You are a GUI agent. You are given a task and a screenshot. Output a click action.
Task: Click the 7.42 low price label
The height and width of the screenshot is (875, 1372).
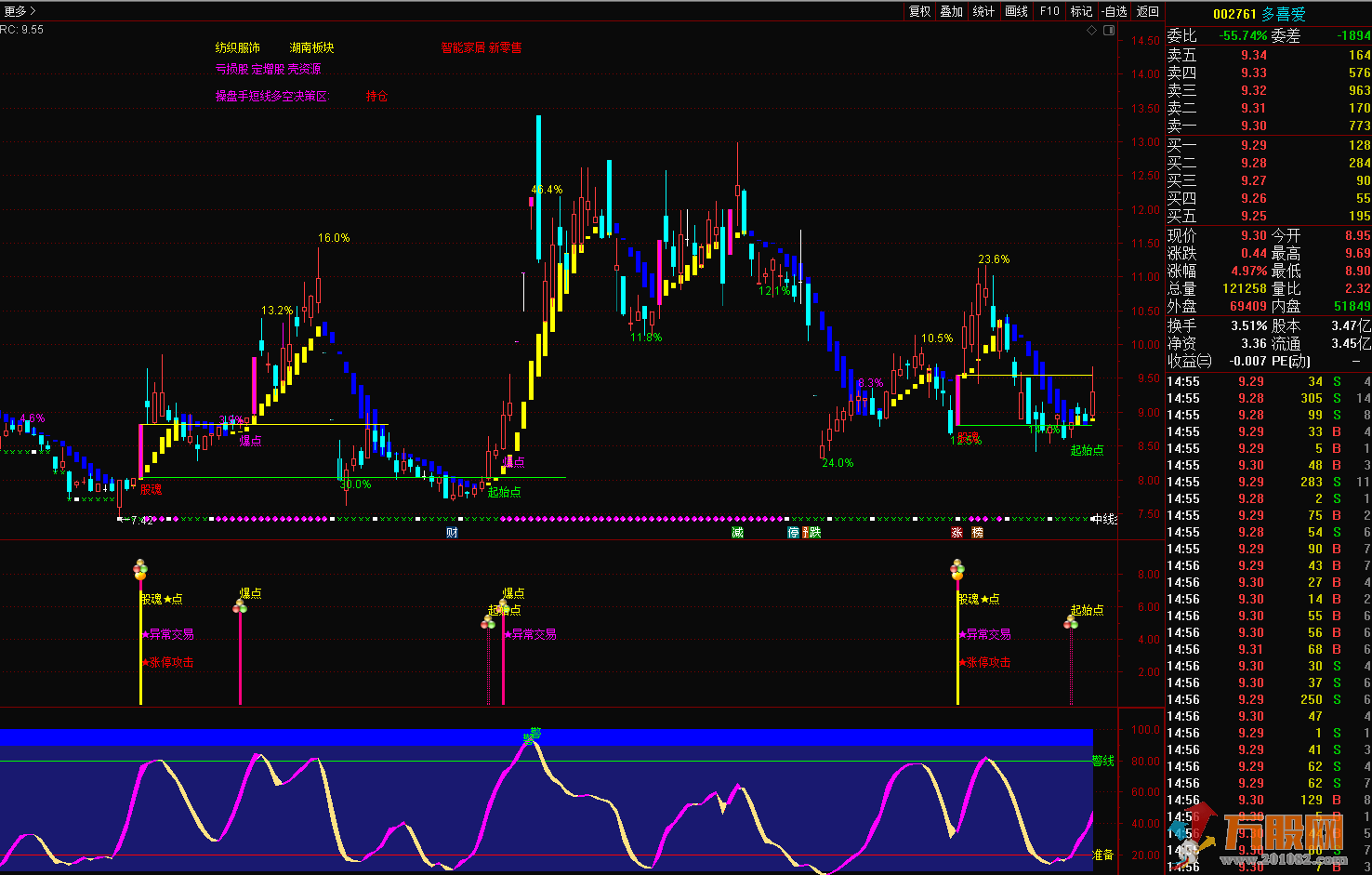pyautogui.click(x=141, y=521)
